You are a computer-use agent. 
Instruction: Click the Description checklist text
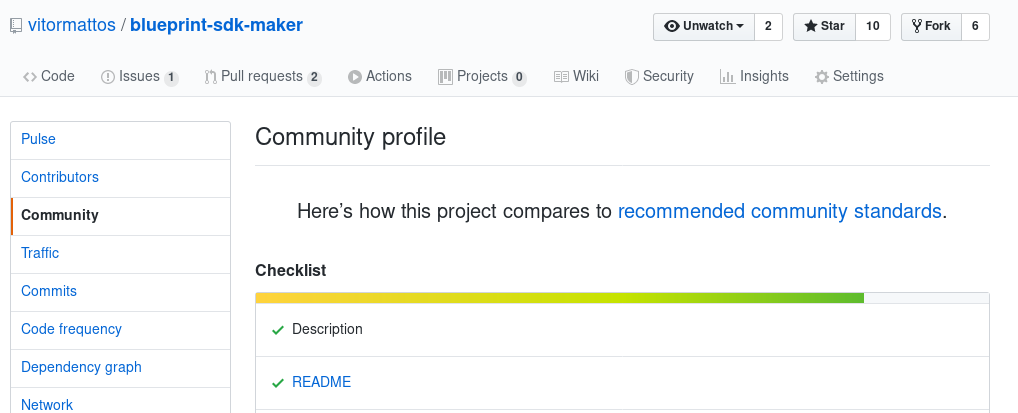pyautogui.click(x=327, y=329)
